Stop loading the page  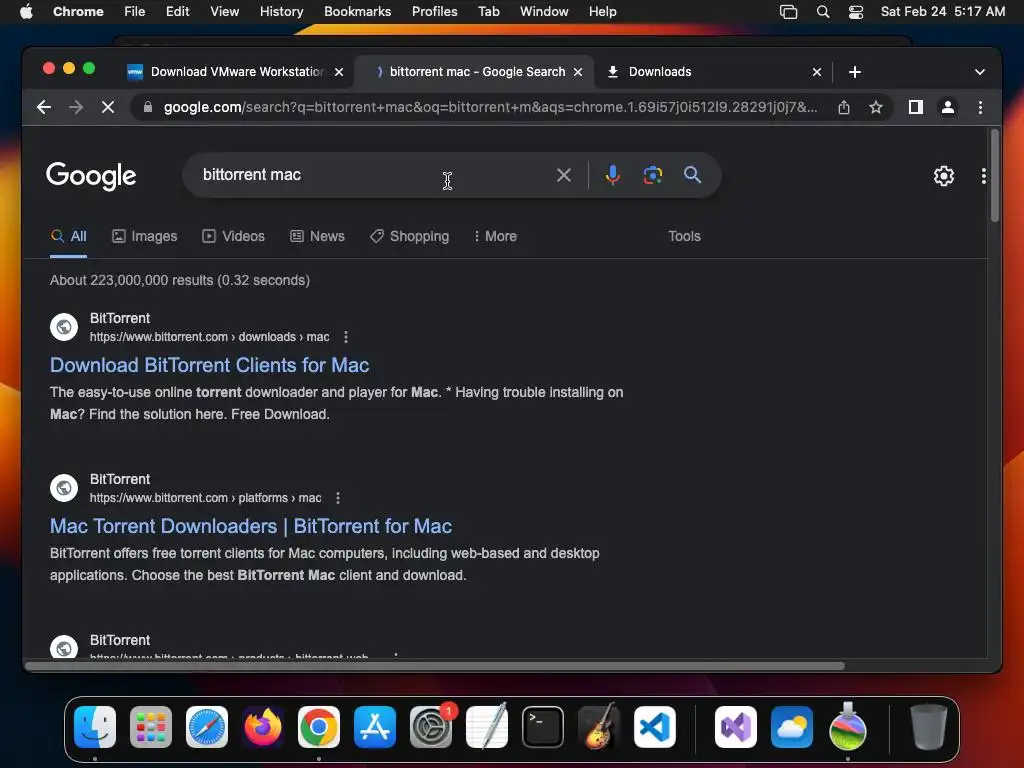click(x=108, y=107)
